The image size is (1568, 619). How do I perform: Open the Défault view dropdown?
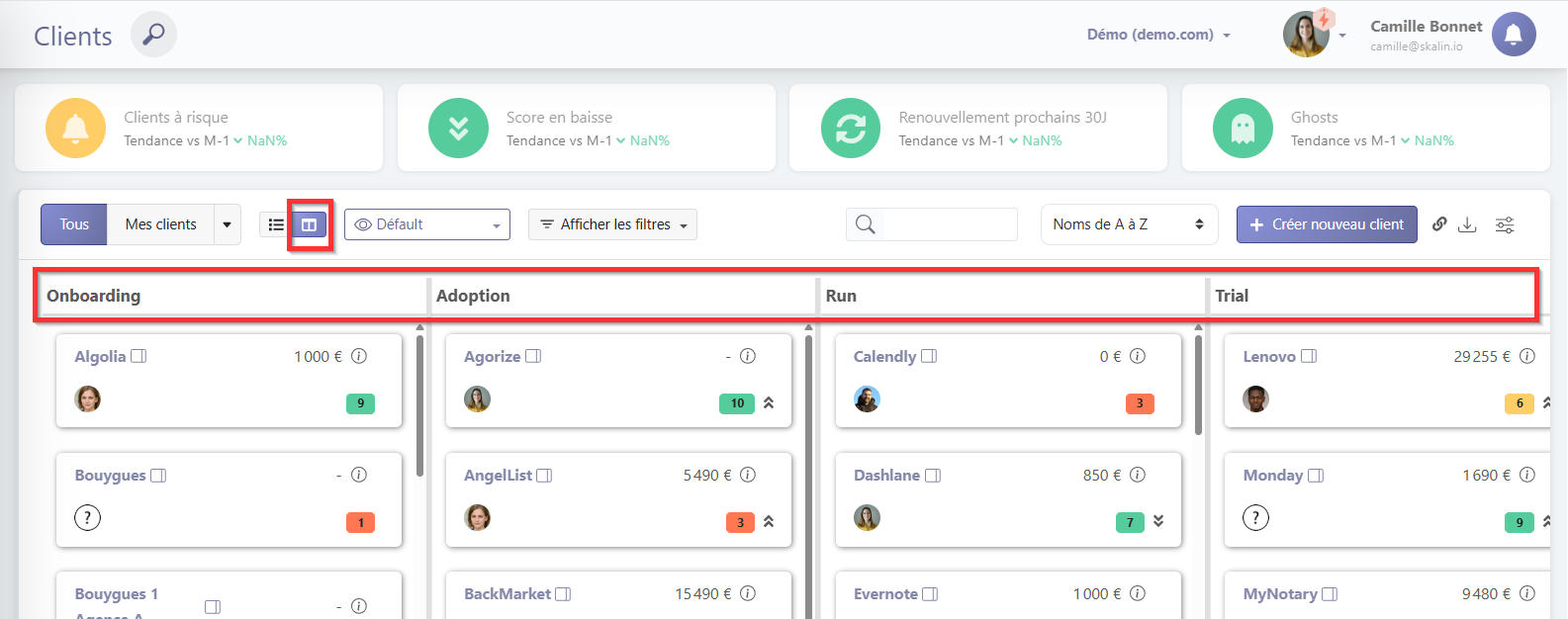427,224
